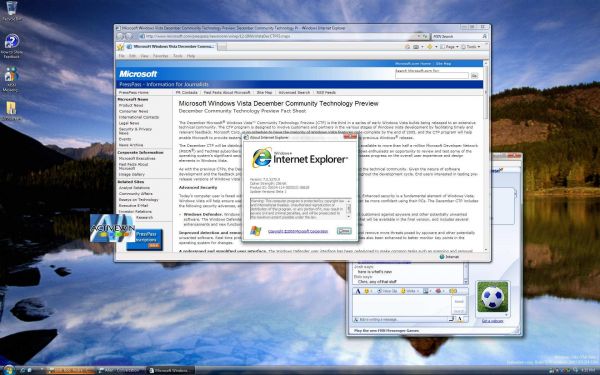This screenshot has width=600, height=375.
Task: Expand the address bar history dropdown
Action: pyautogui.click(x=419, y=36)
